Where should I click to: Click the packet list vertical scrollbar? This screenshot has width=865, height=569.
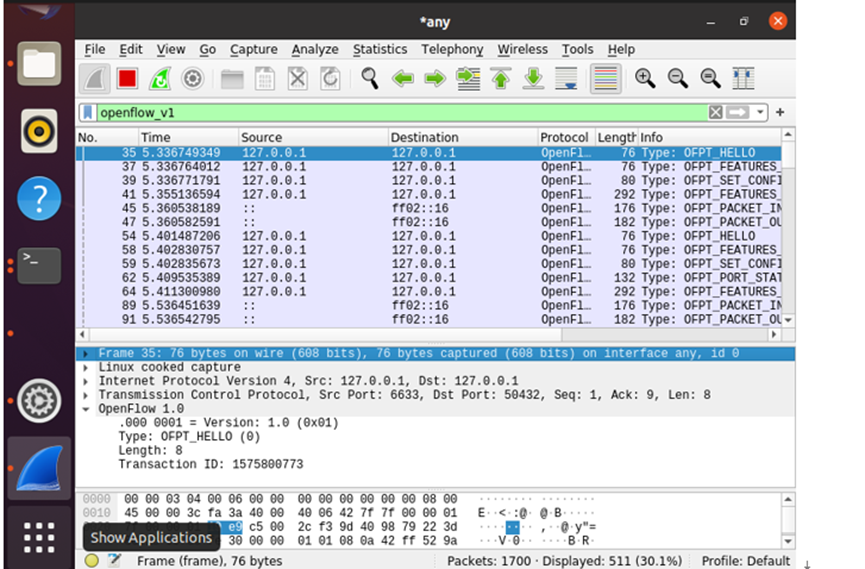[788, 230]
